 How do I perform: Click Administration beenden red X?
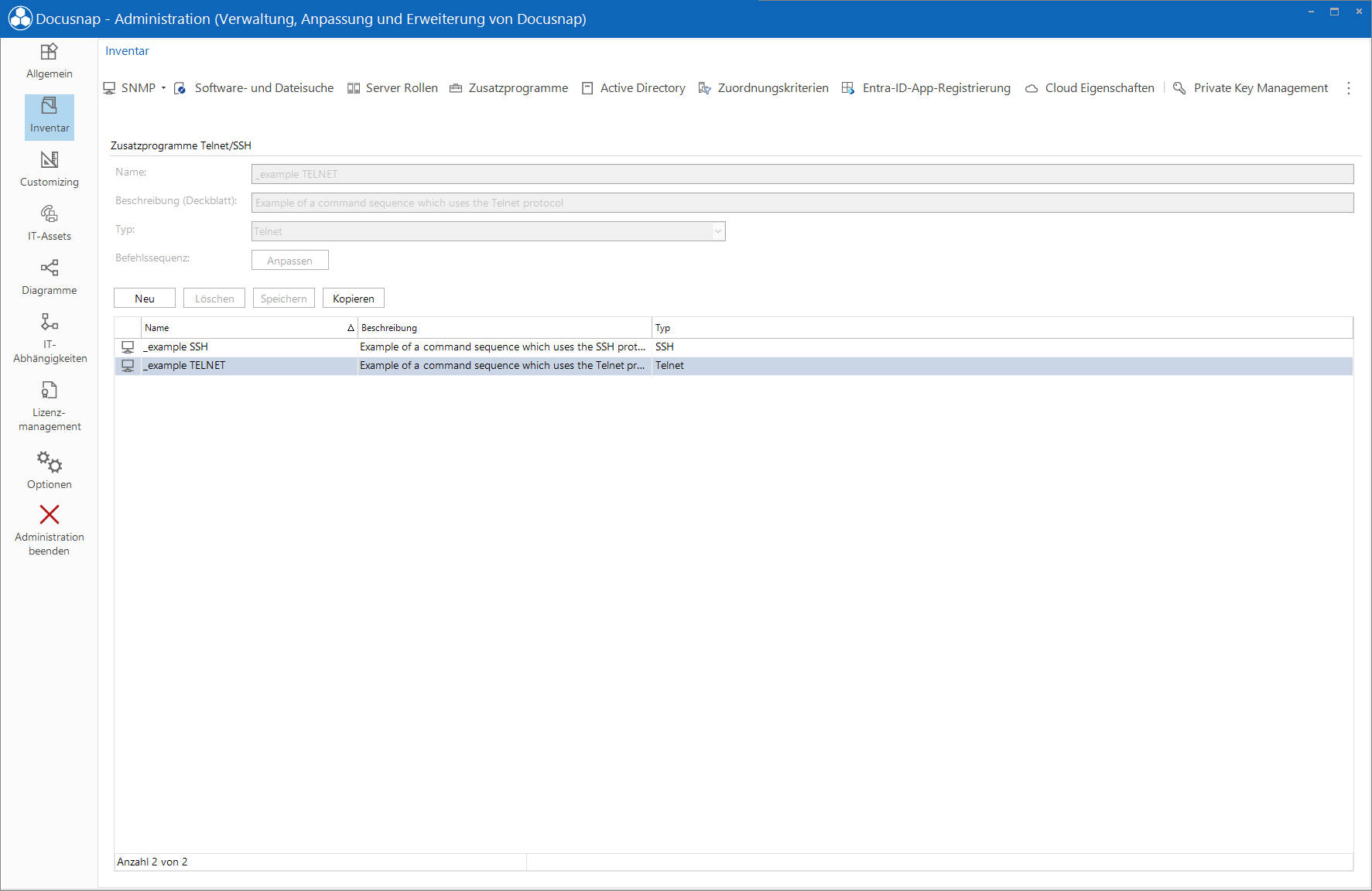click(x=49, y=514)
